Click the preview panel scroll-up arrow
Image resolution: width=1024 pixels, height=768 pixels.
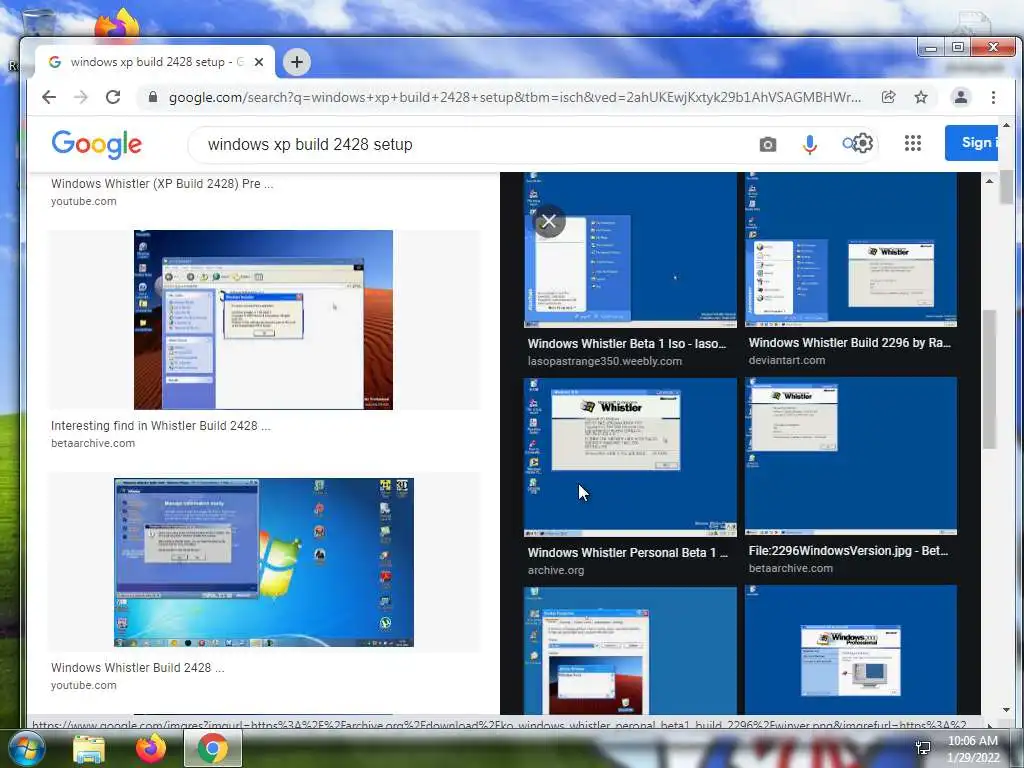click(989, 181)
